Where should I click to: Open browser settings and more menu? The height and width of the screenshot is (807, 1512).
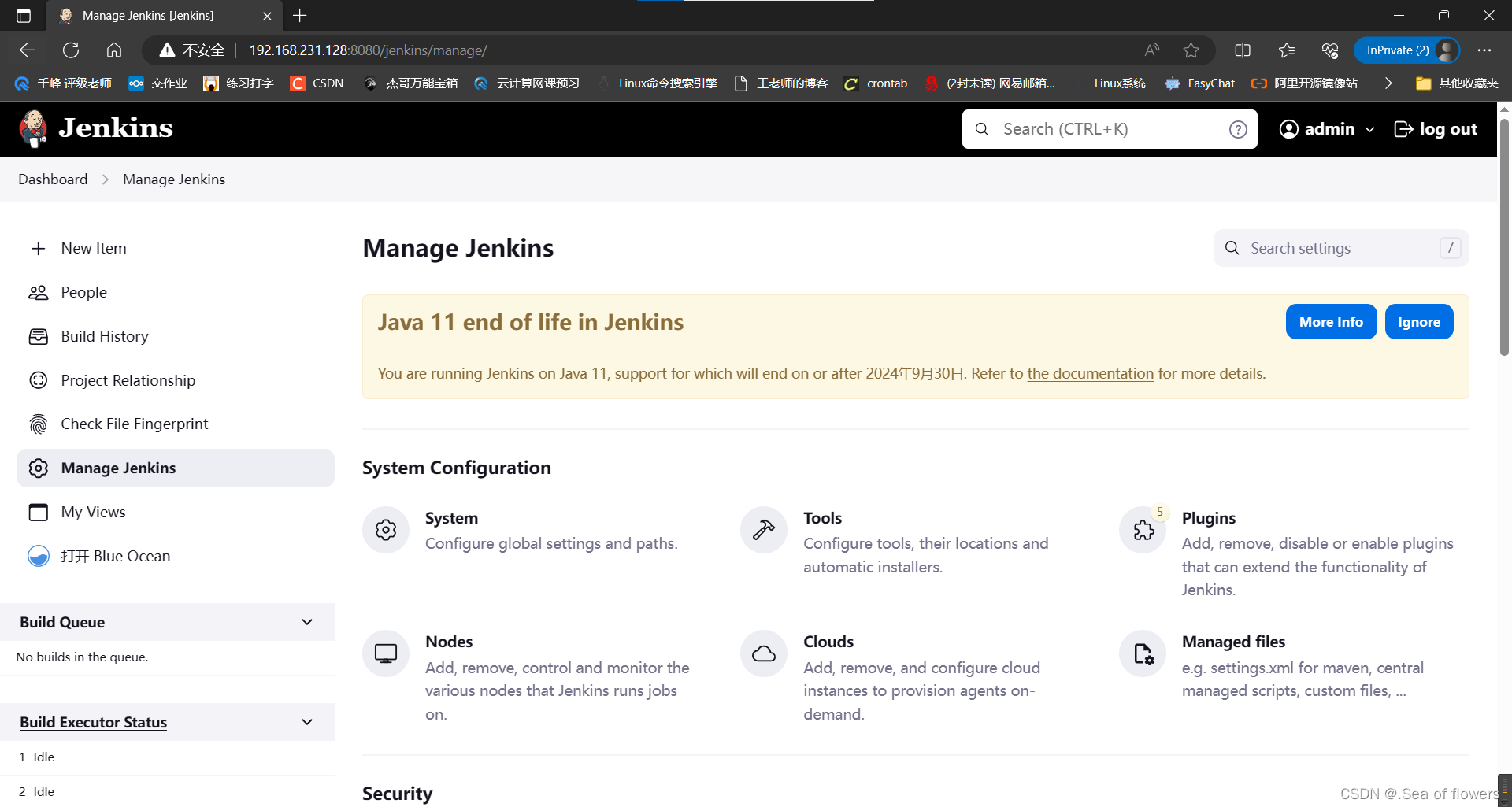(1484, 50)
